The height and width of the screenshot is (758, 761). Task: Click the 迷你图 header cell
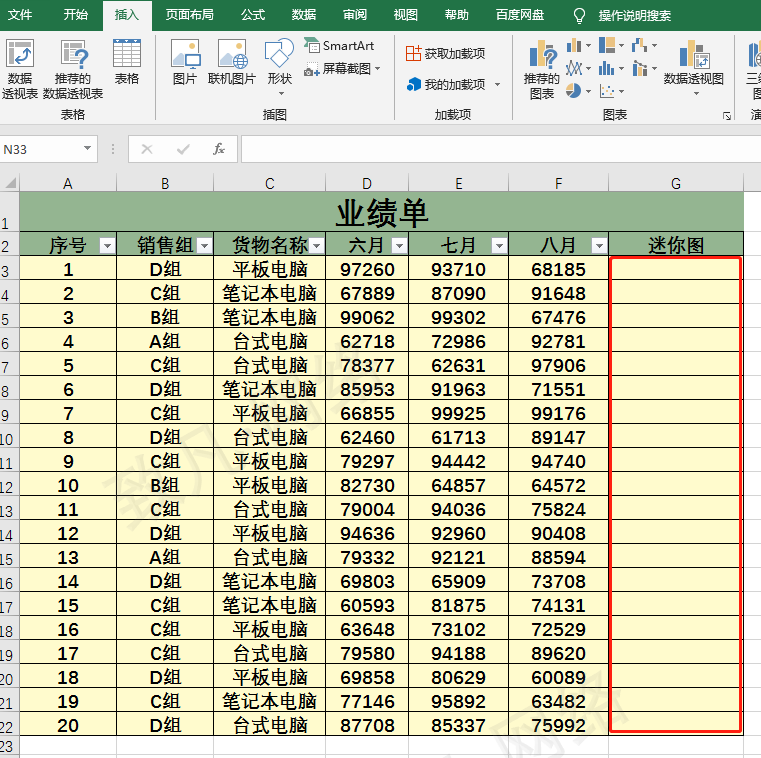(x=676, y=245)
